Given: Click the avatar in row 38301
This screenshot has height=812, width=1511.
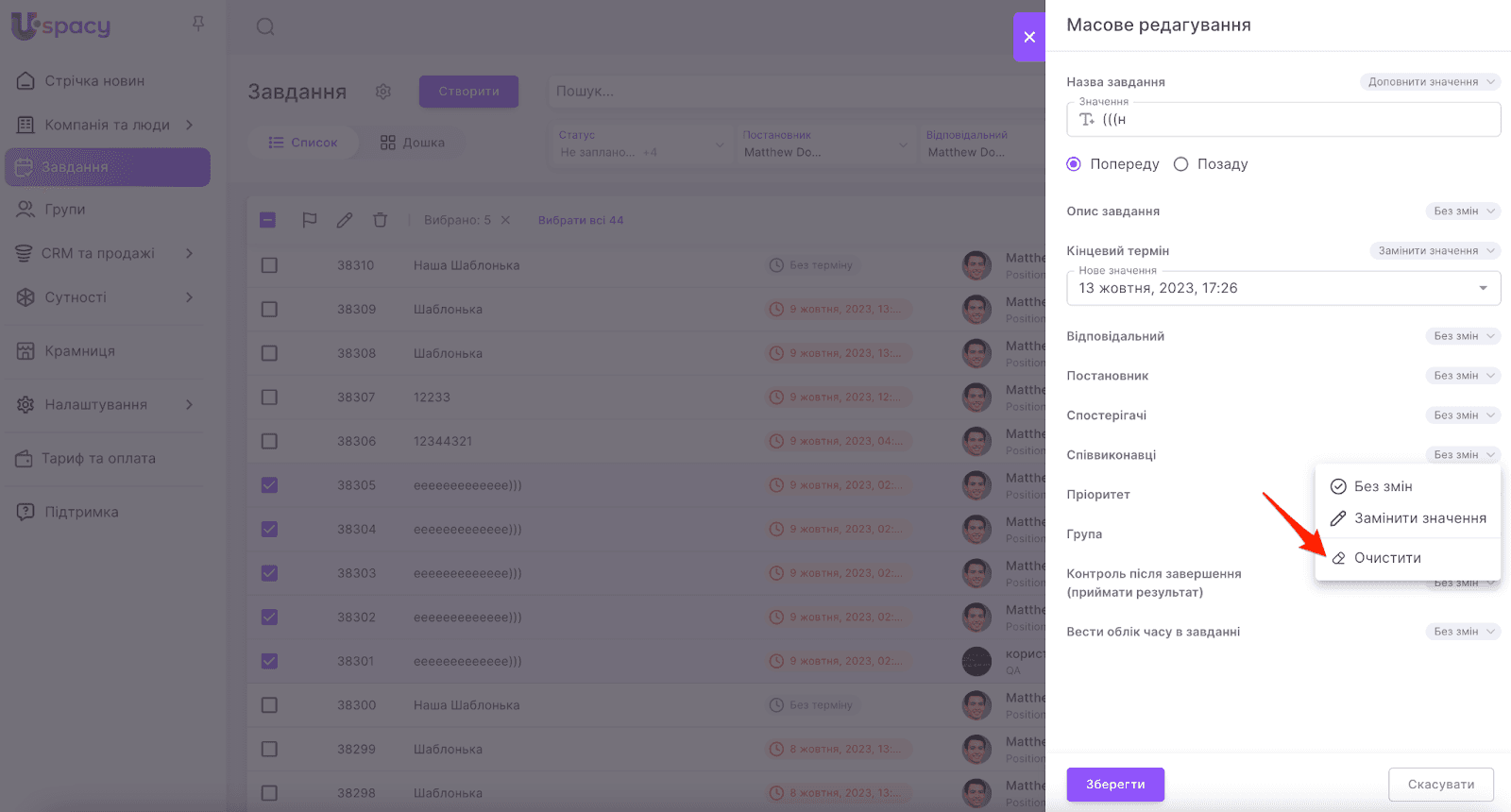Looking at the screenshot, I should (x=976, y=661).
